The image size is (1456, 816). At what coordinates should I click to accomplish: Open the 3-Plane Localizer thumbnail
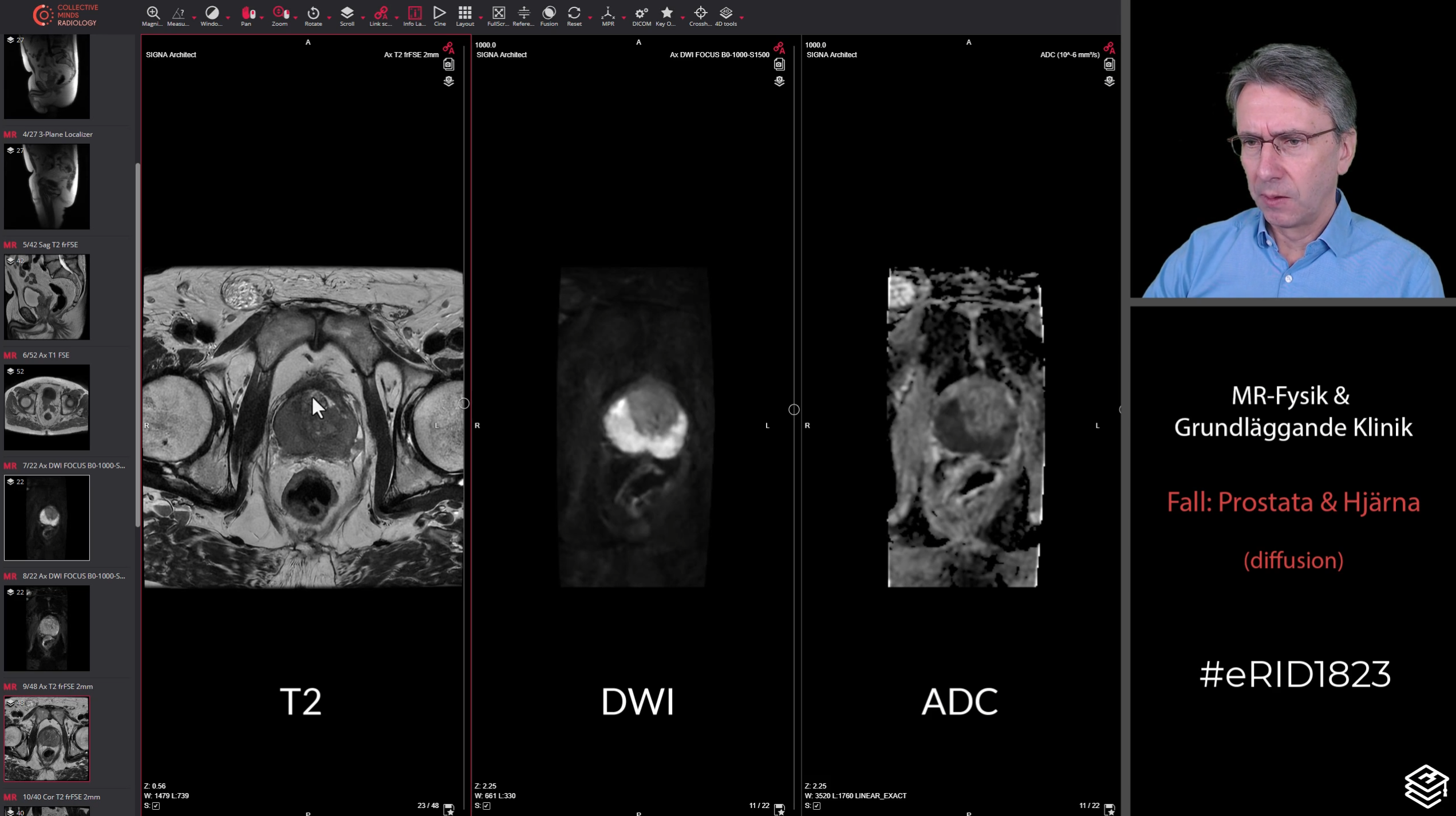tap(47, 186)
